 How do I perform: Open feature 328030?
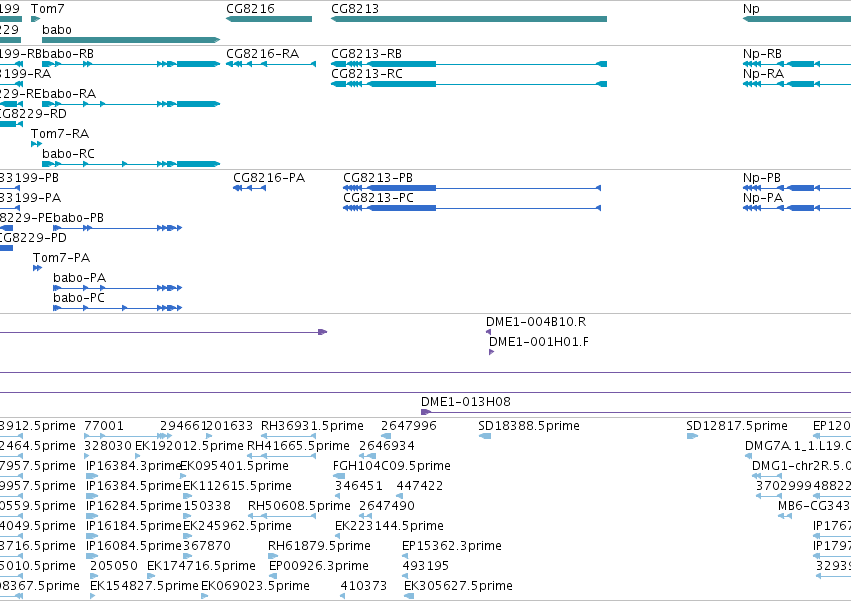coord(87,456)
